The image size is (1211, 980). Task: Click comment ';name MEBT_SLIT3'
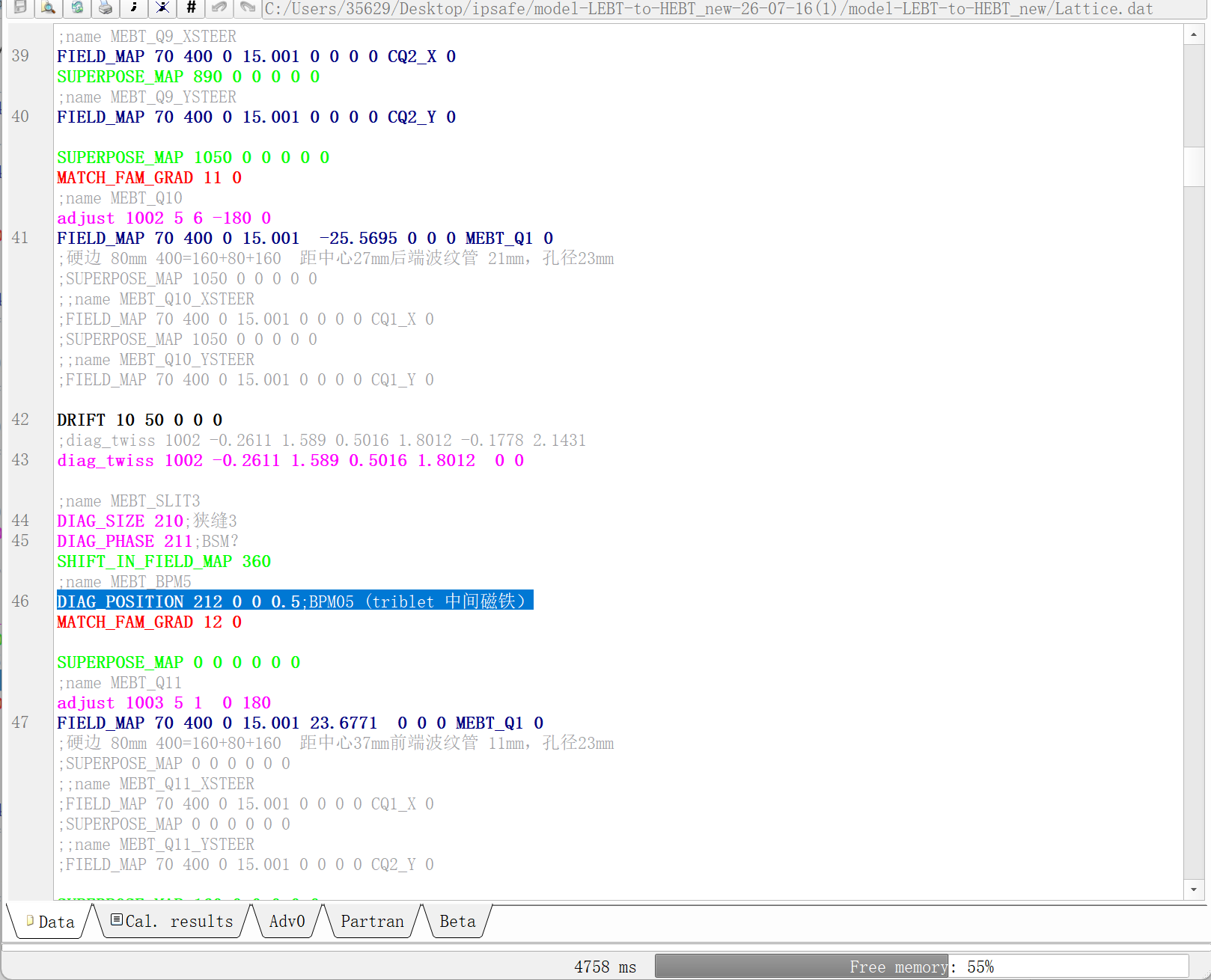pyautogui.click(x=129, y=500)
